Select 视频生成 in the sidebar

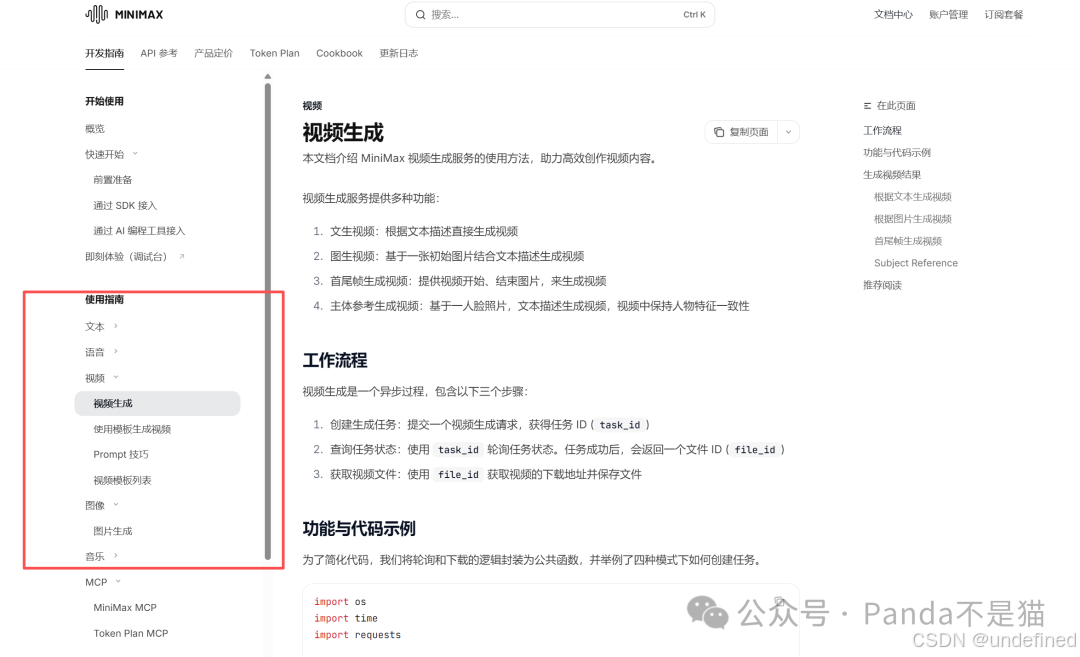(114, 403)
